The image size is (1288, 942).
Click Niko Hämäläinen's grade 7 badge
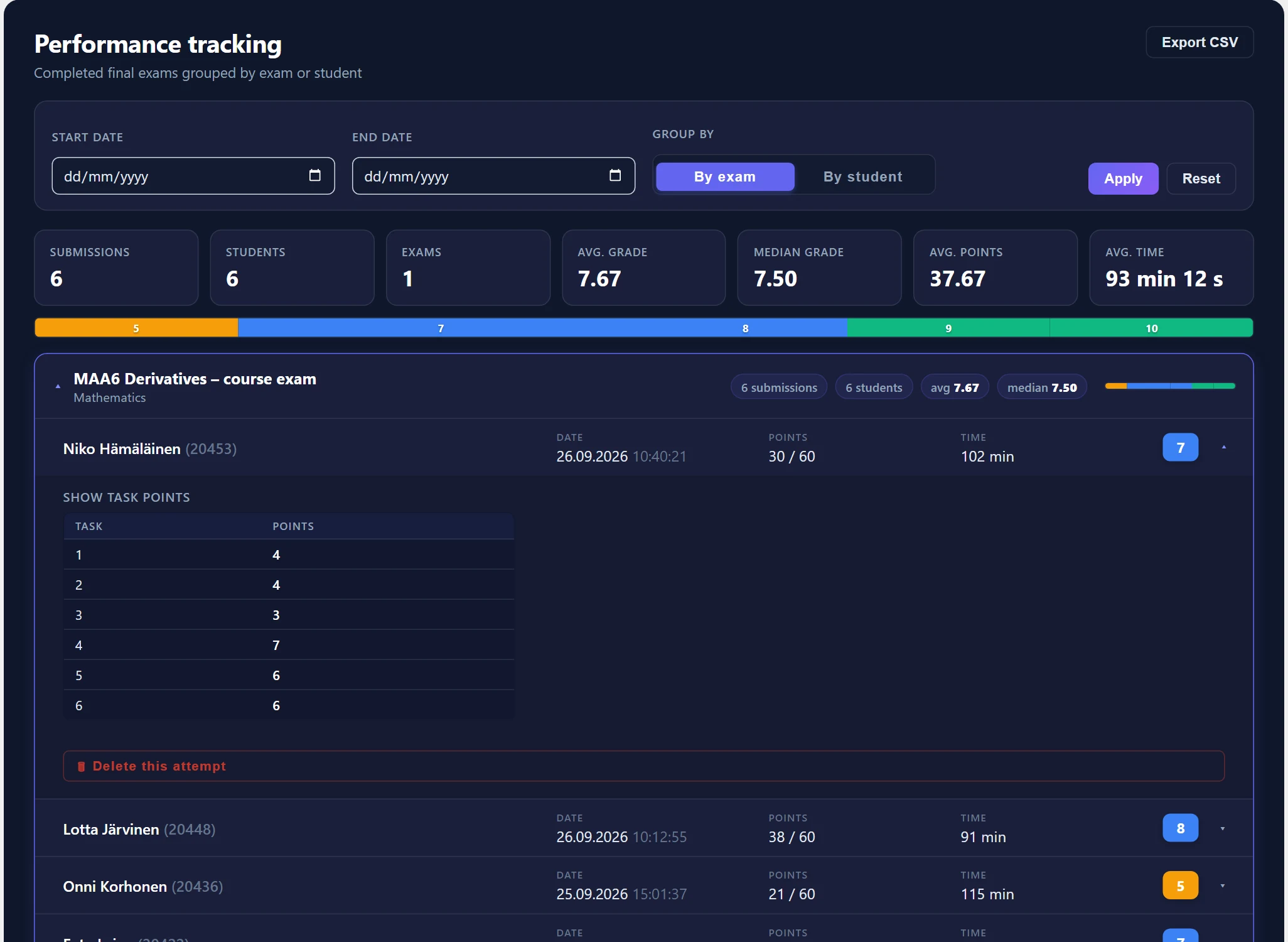point(1180,447)
